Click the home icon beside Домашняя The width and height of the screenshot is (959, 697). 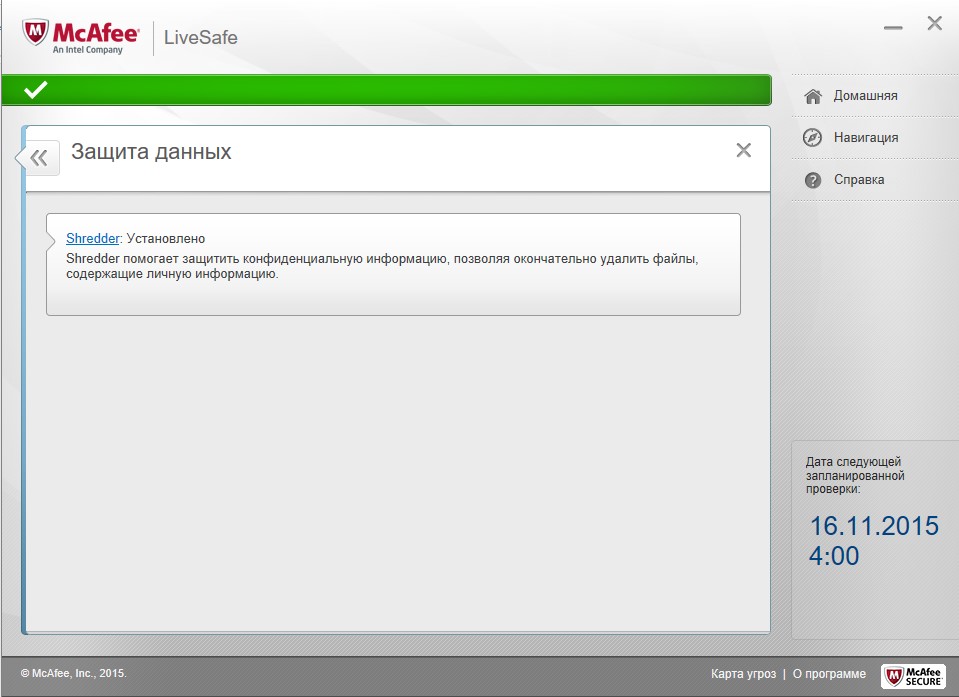(813, 96)
